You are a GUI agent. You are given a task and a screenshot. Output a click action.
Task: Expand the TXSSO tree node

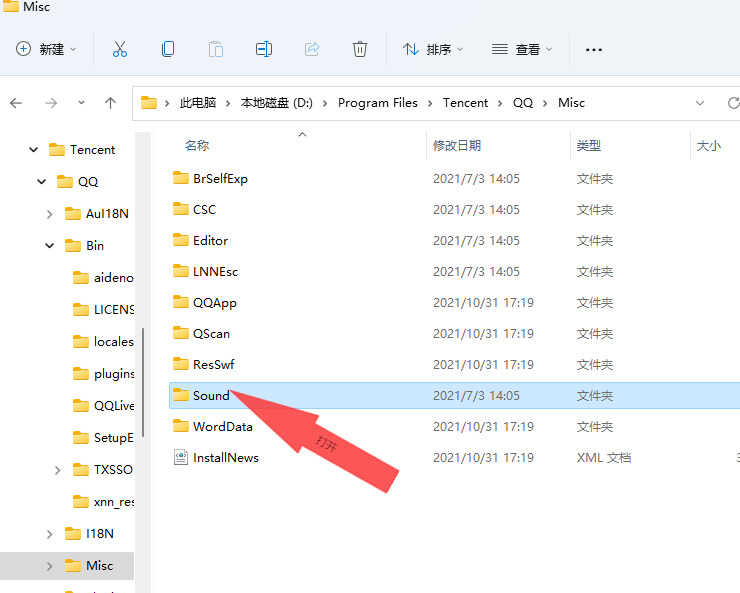pyautogui.click(x=58, y=470)
